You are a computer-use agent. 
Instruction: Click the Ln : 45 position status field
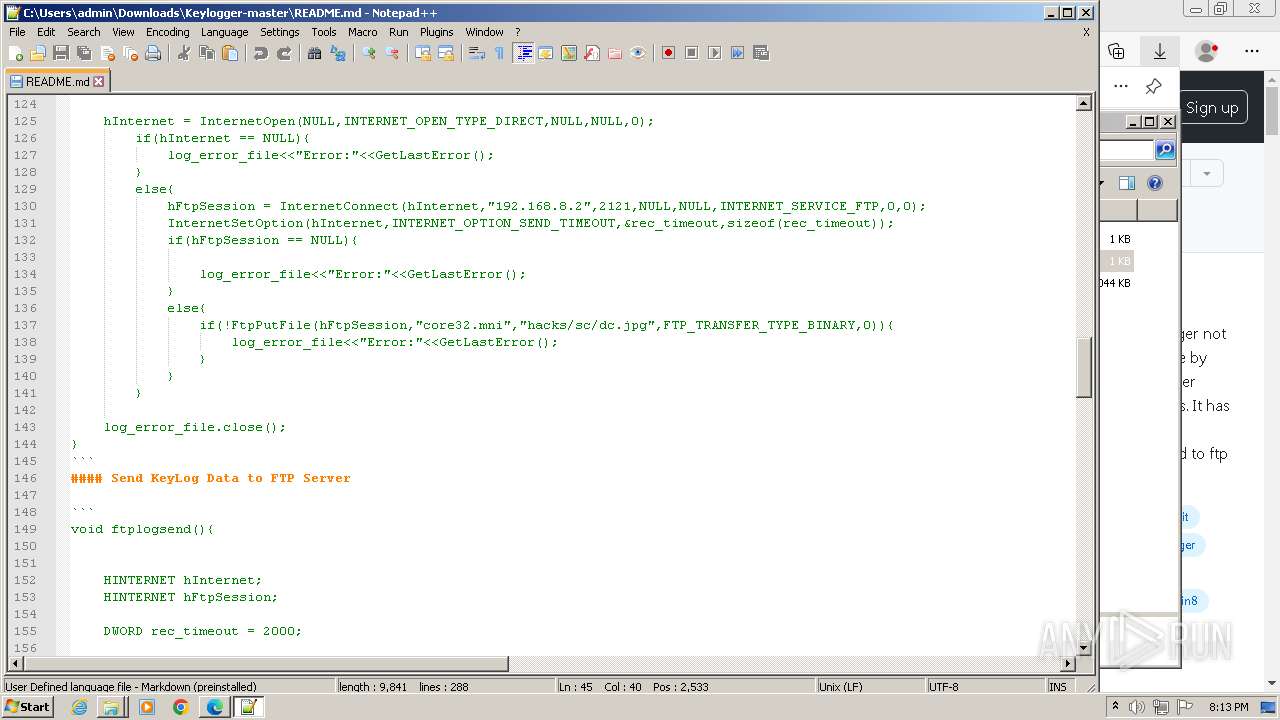coord(685,687)
